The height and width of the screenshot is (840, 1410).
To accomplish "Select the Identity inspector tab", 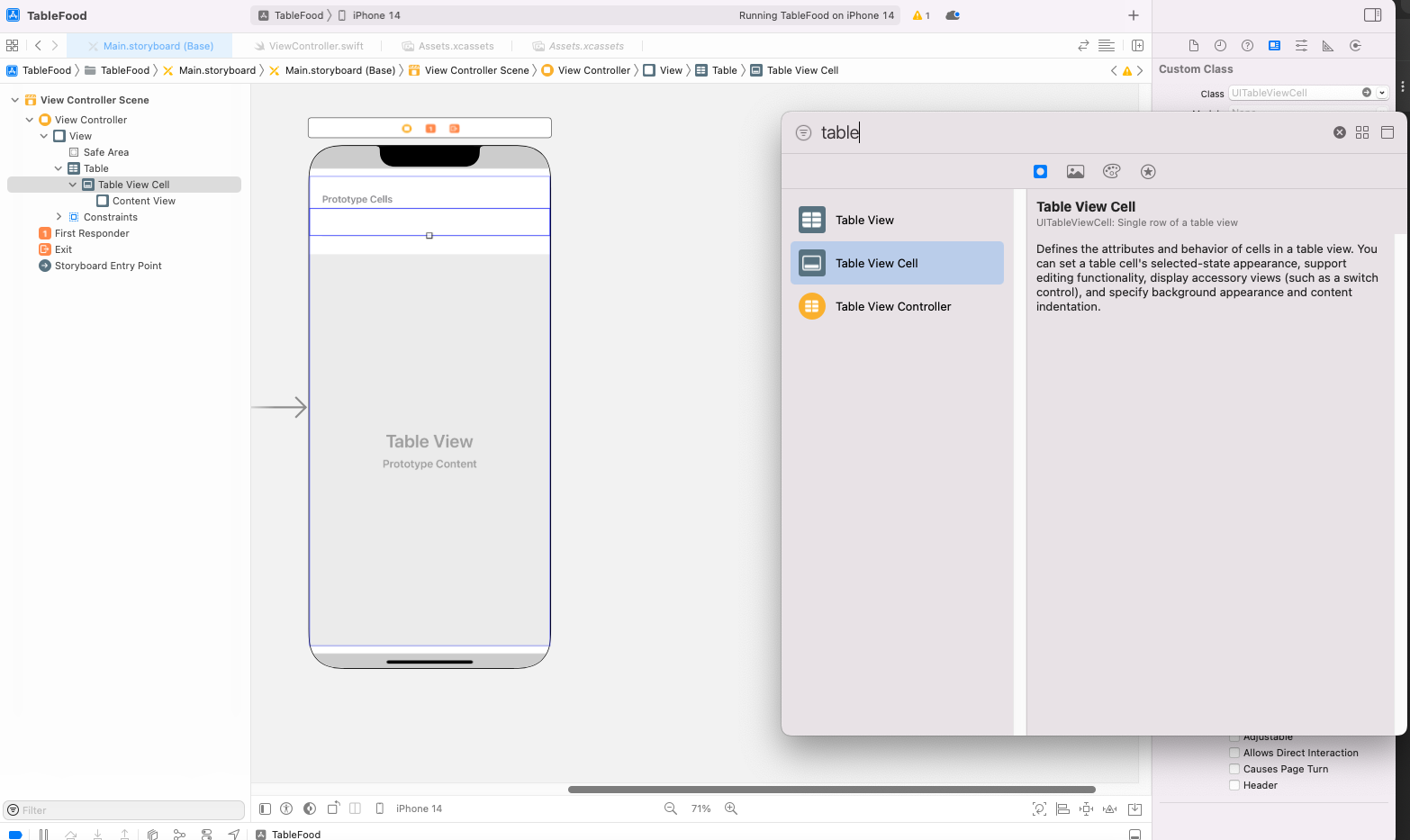I will coord(1274,46).
